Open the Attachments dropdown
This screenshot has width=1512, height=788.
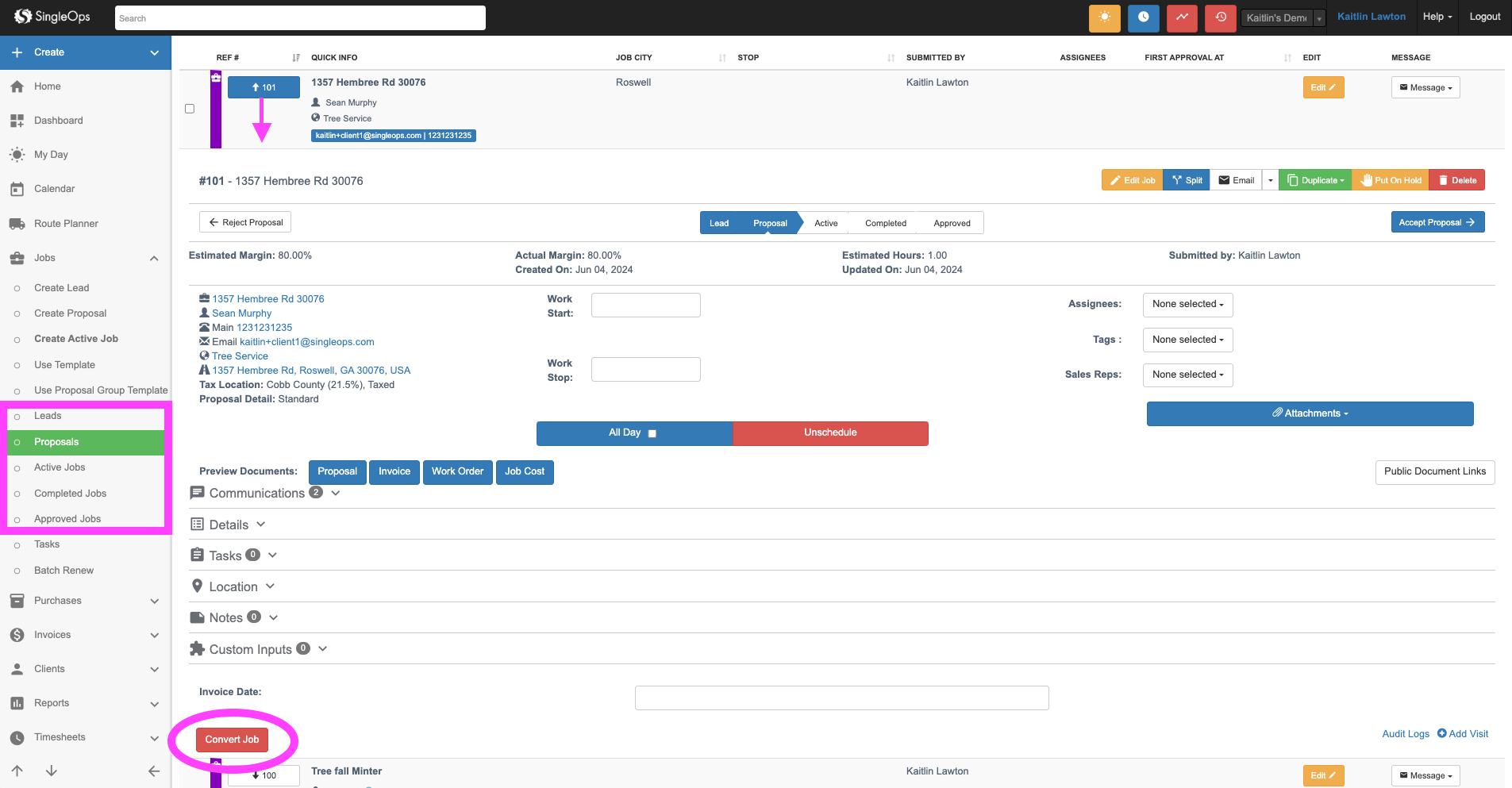tap(1310, 413)
